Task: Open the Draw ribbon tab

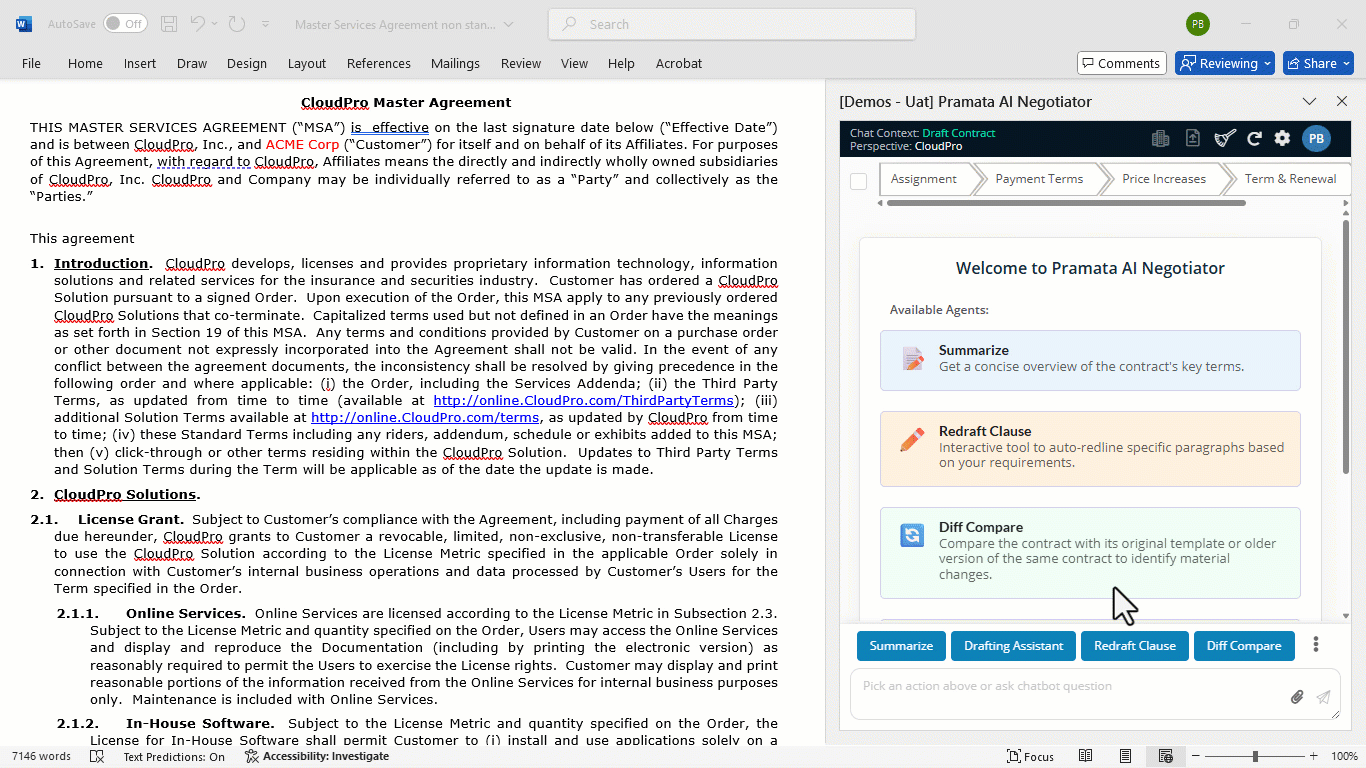Action: [192, 63]
